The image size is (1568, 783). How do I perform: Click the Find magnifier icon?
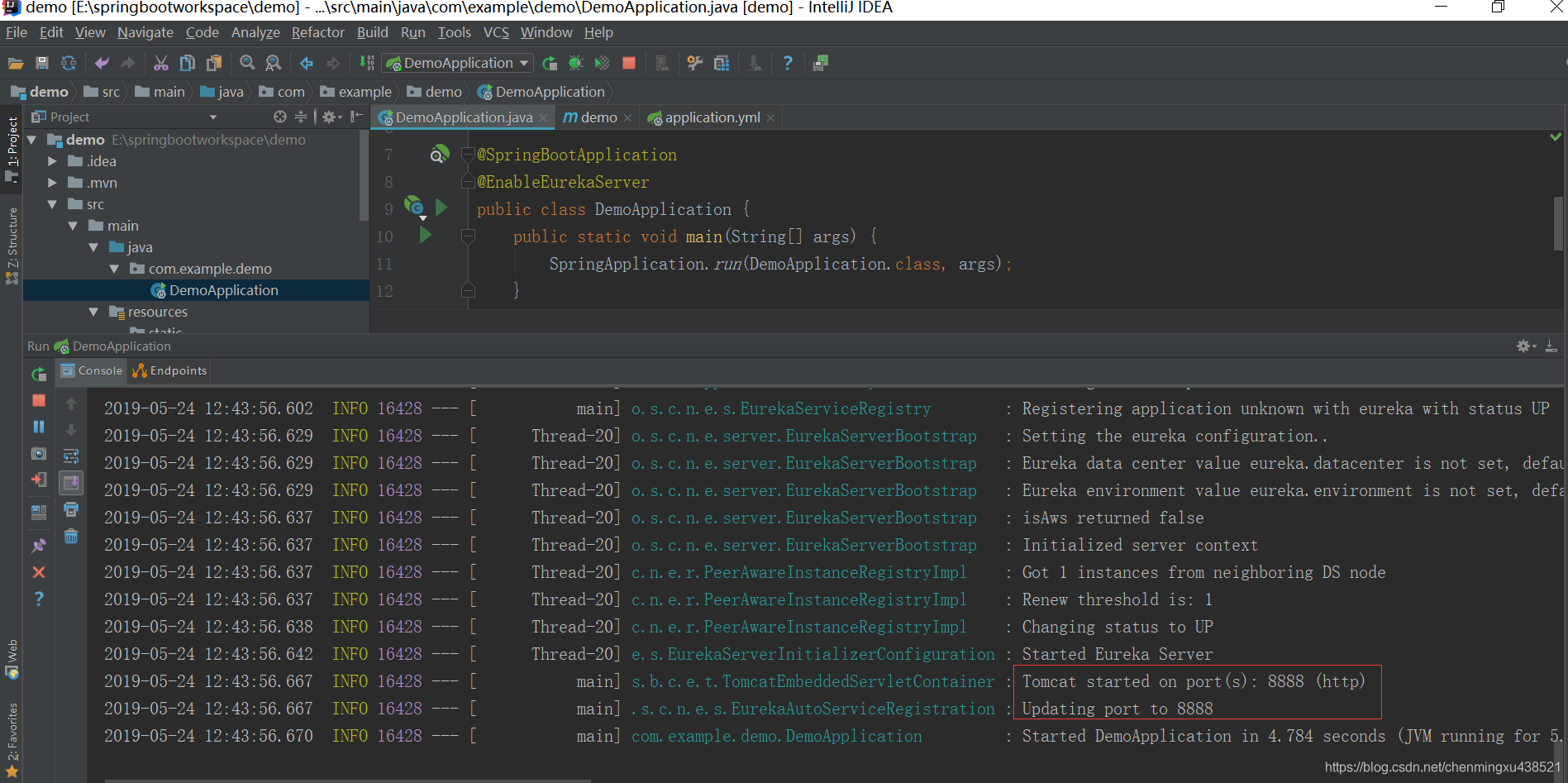pos(247,63)
